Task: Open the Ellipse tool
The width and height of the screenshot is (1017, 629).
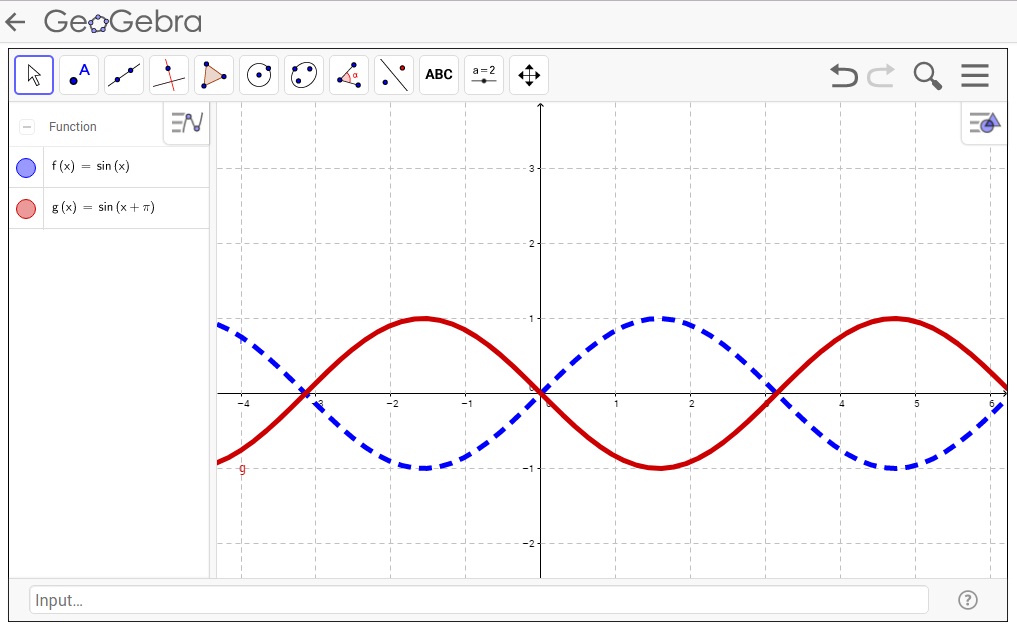Action: 303,75
